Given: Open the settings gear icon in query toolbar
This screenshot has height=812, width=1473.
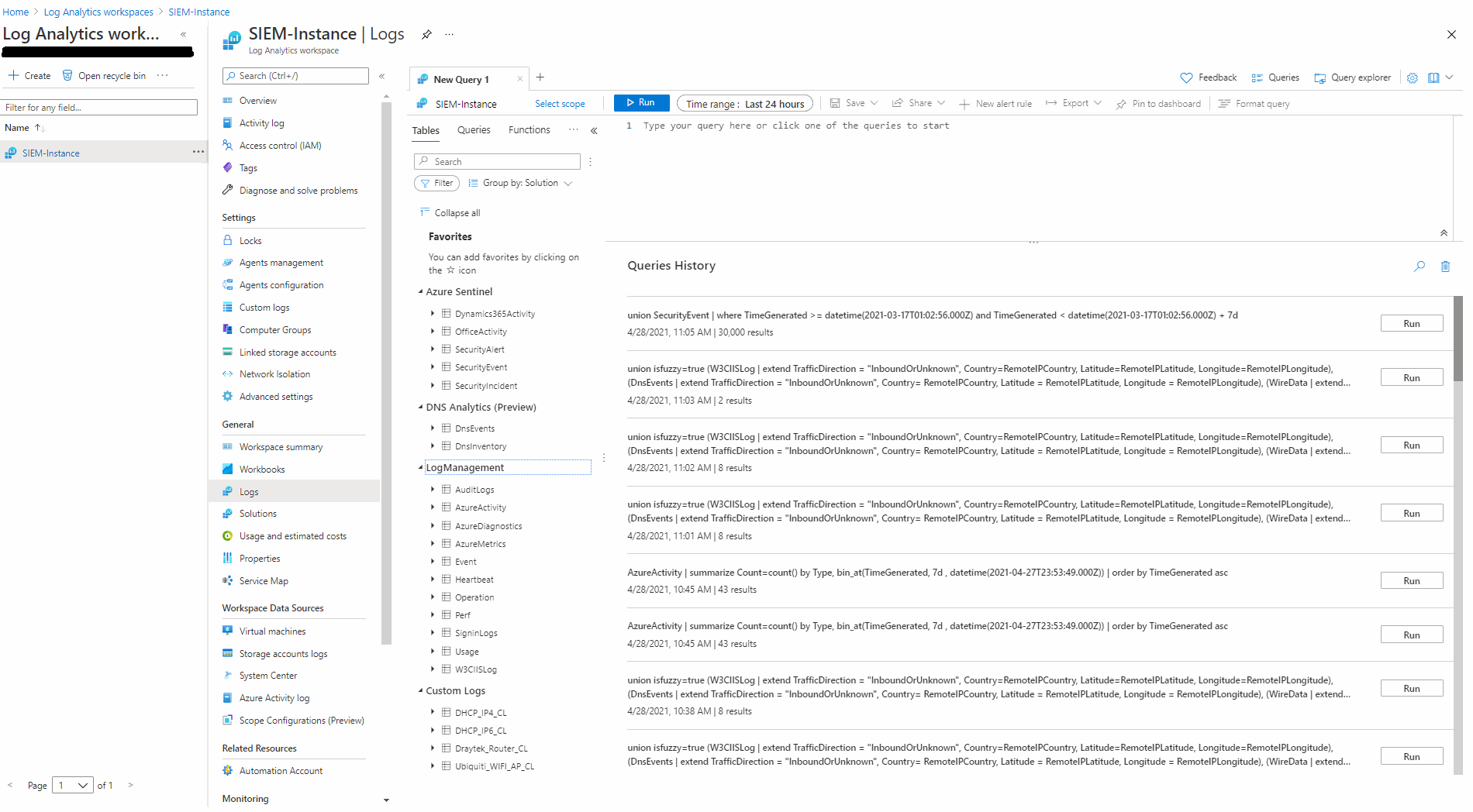Looking at the screenshot, I should pyautogui.click(x=1413, y=77).
